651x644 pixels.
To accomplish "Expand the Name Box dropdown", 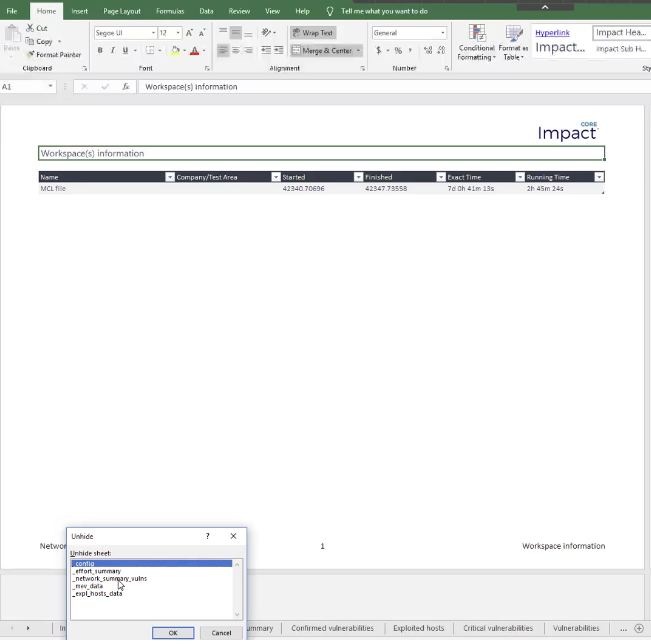I will [50, 86].
